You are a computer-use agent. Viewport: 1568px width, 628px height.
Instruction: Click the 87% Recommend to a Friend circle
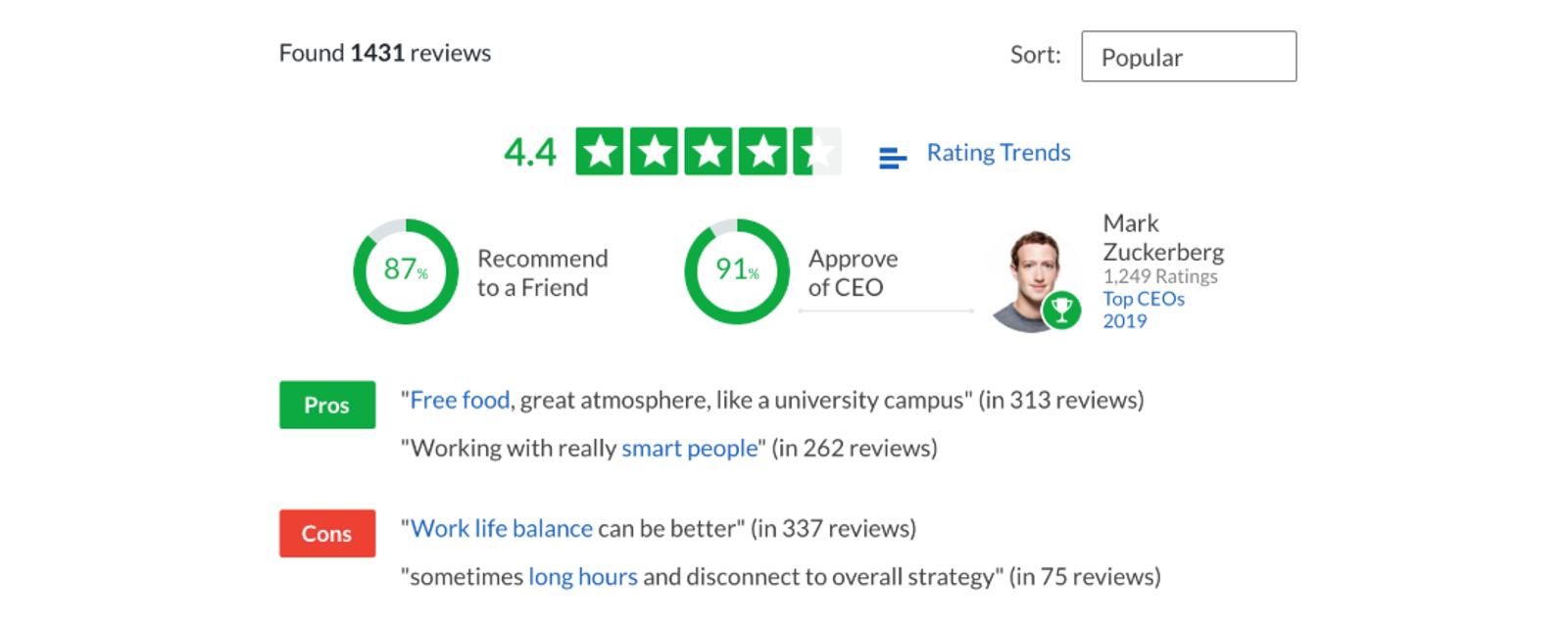pos(406,271)
